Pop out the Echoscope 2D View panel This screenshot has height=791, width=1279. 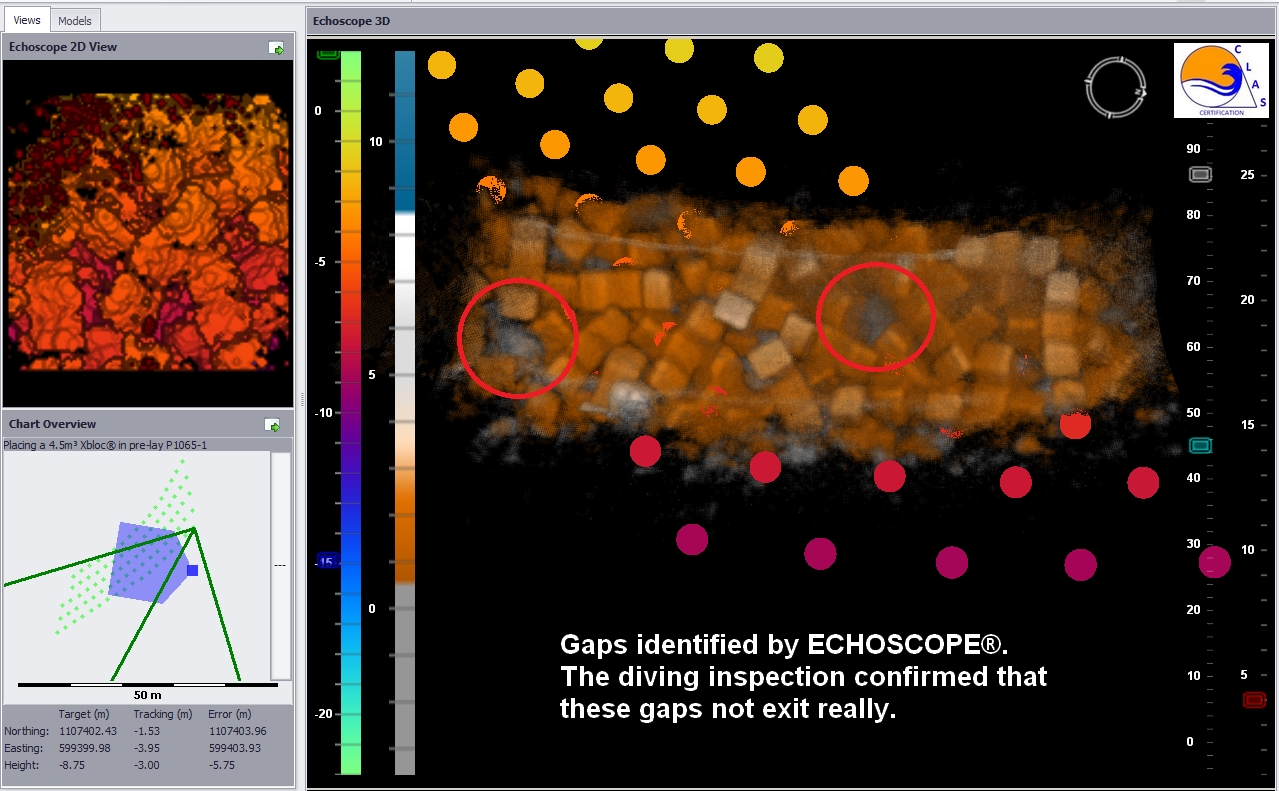(x=276, y=47)
